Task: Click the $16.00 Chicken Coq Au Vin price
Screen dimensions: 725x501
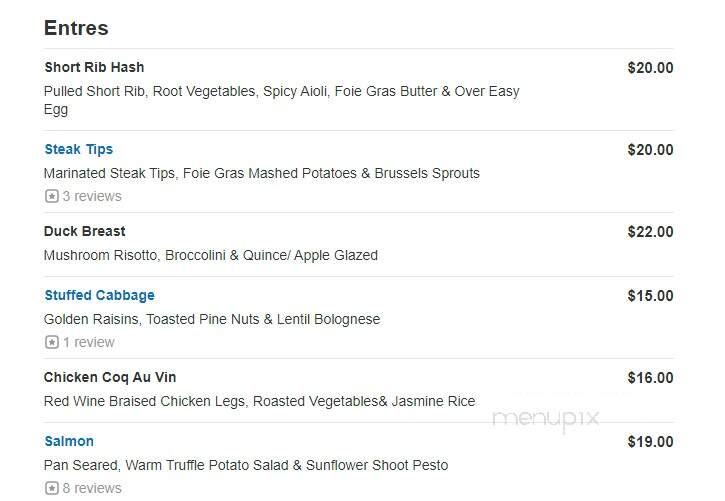Action: pos(650,378)
